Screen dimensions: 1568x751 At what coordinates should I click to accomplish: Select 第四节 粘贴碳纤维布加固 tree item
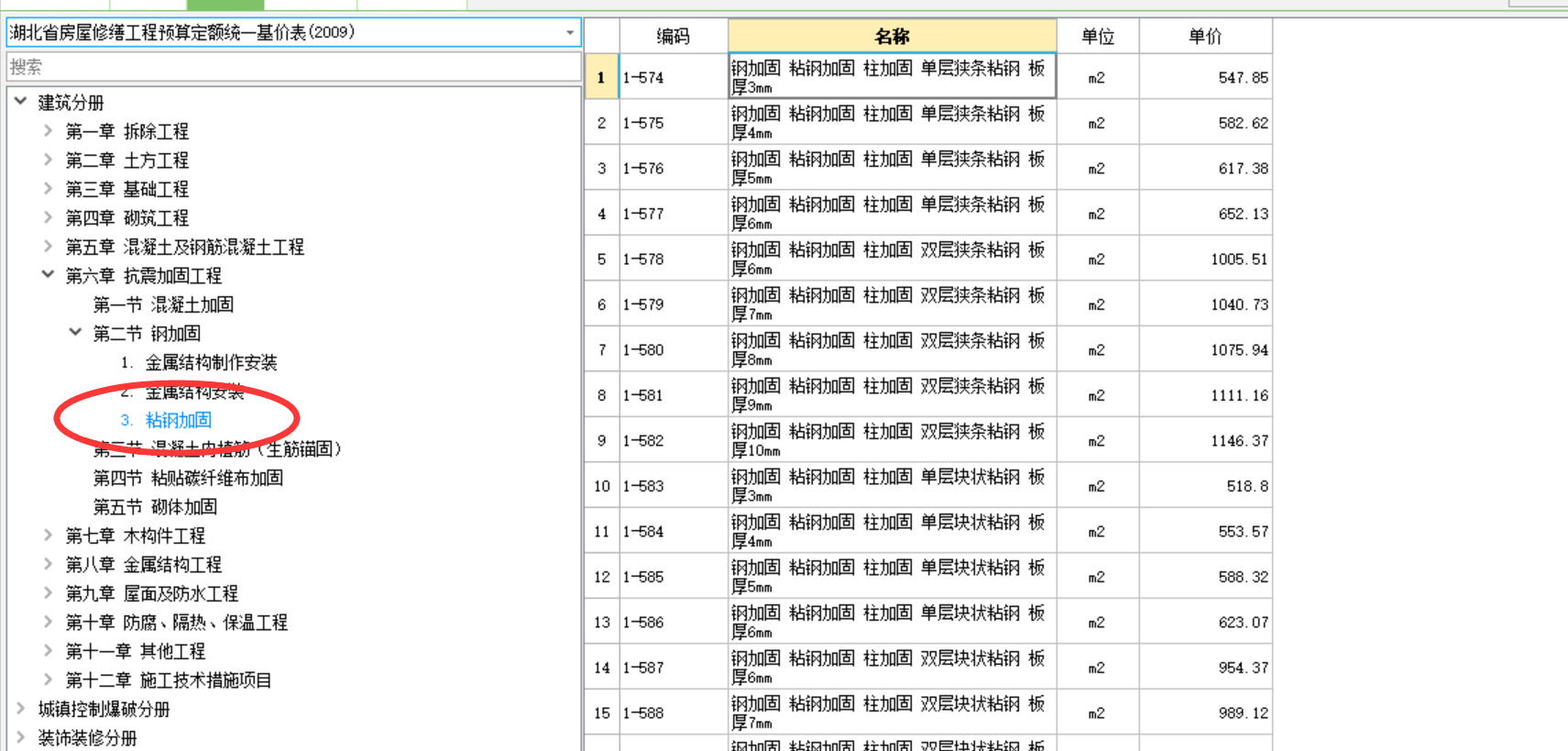[188, 478]
